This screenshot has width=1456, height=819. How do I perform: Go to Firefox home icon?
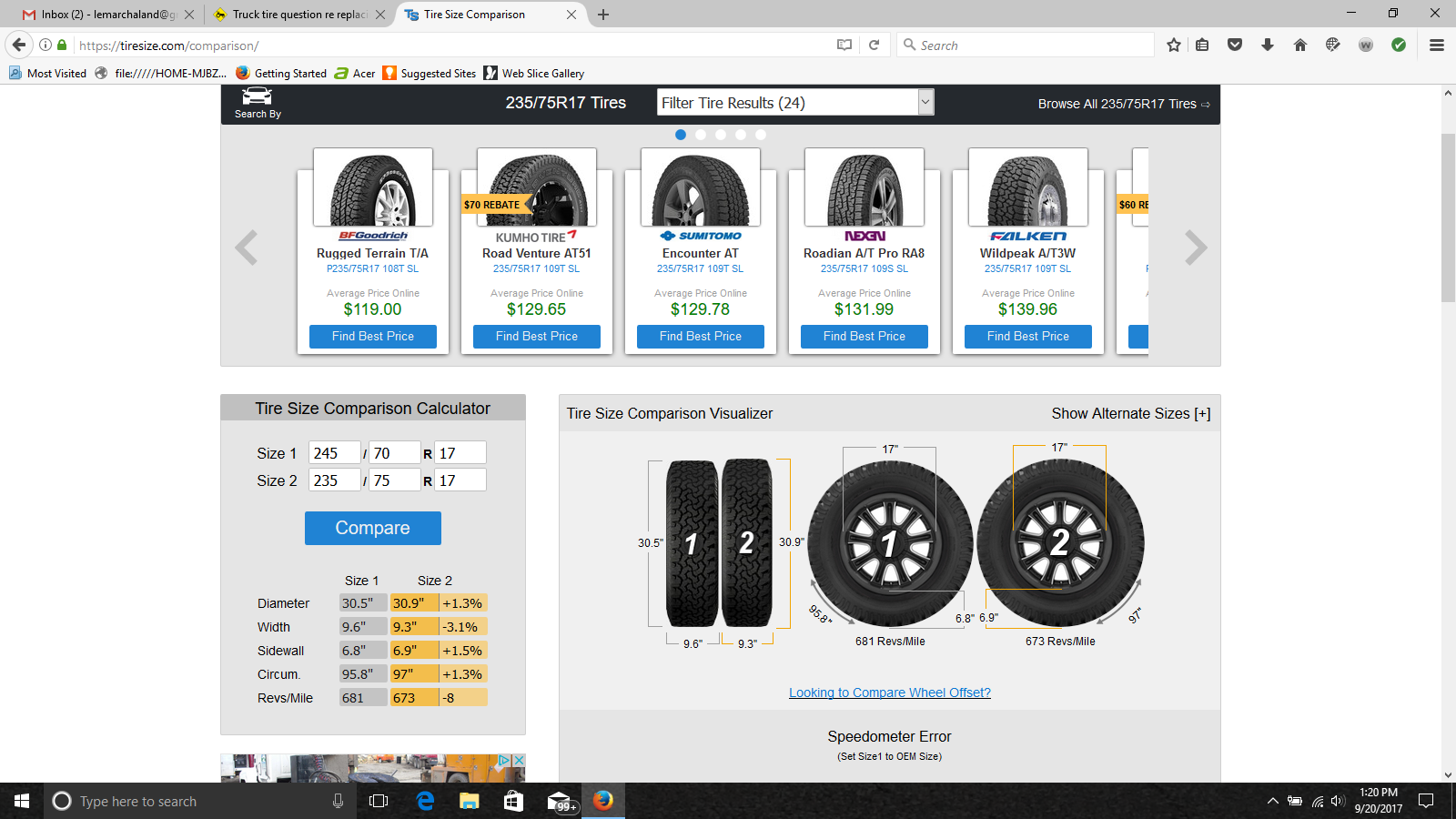coord(1299,45)
